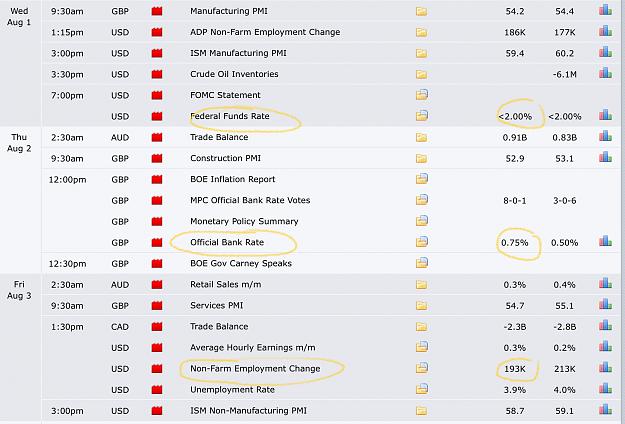Open the Federal Funds Rate event
Image resolution: width=625 pixels, height=424 pixels.
(230, 116)
